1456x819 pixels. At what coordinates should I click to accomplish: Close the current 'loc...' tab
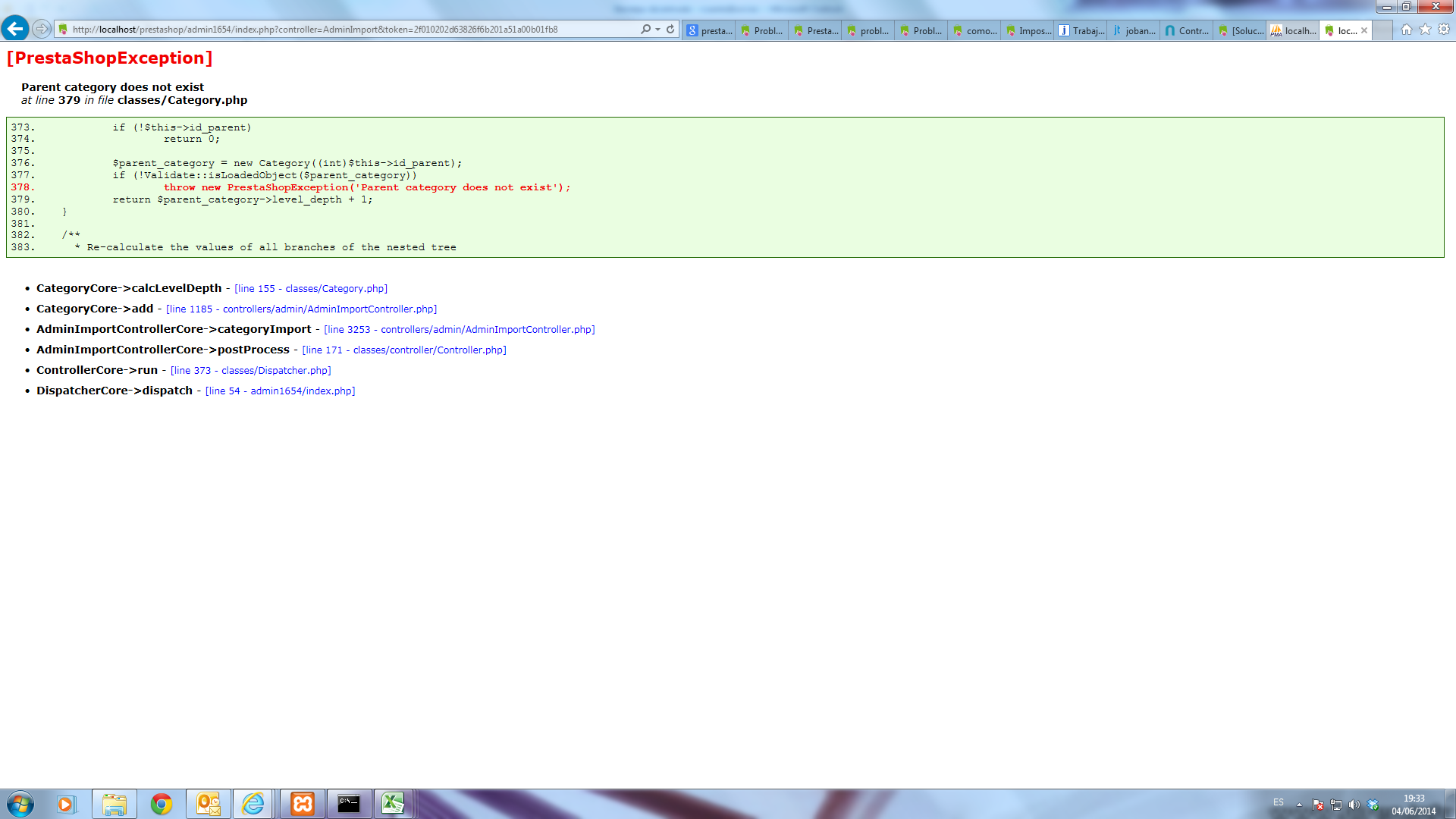[x=1364, y=30]
